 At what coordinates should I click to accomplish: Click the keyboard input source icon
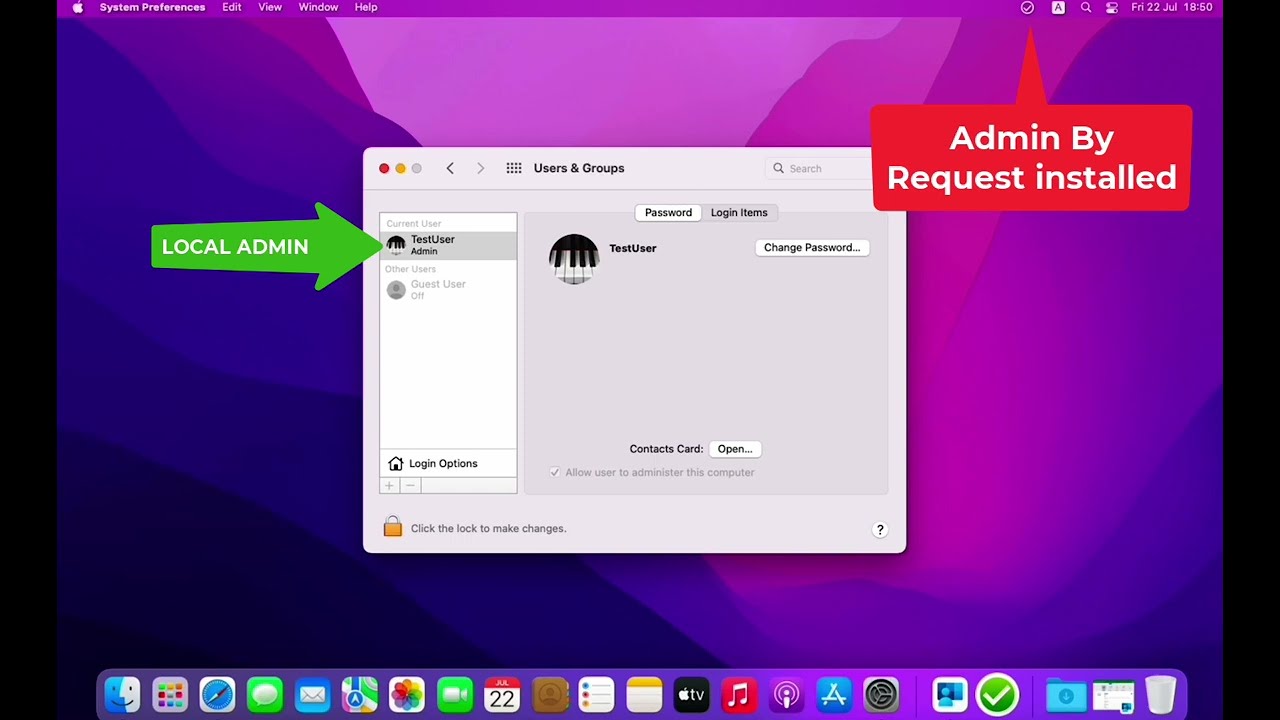pos(1058,7)
